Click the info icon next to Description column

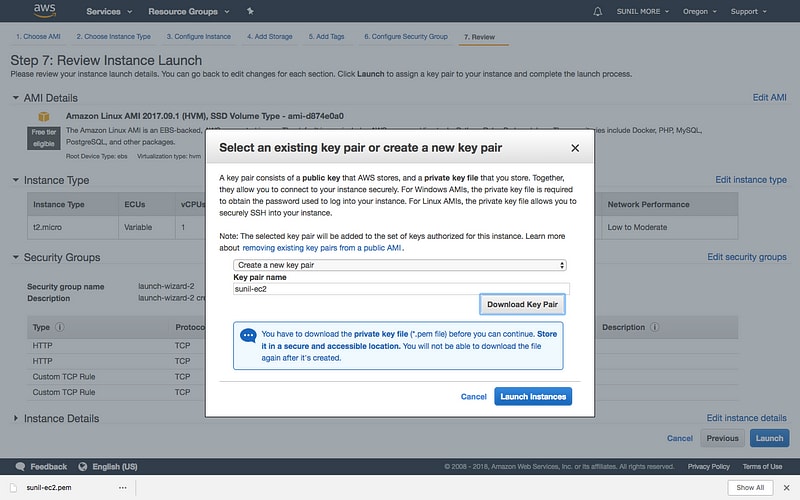pyautogui.click(x=655, y=327)
